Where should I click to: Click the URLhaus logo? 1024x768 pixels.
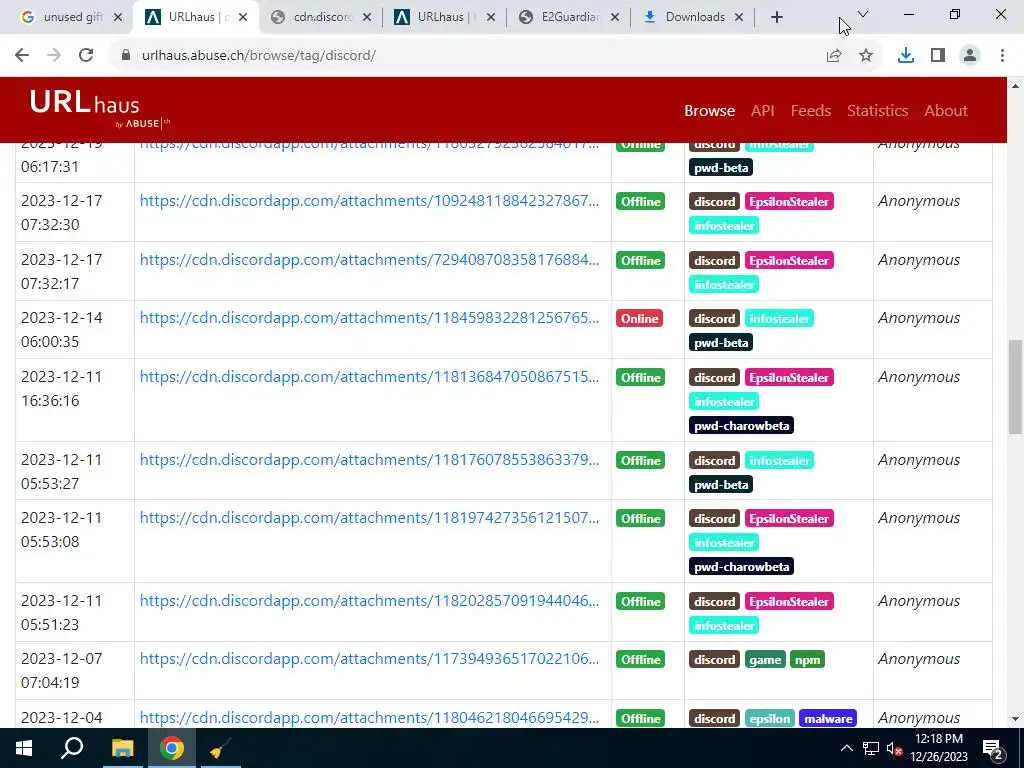tap(99, 109)
